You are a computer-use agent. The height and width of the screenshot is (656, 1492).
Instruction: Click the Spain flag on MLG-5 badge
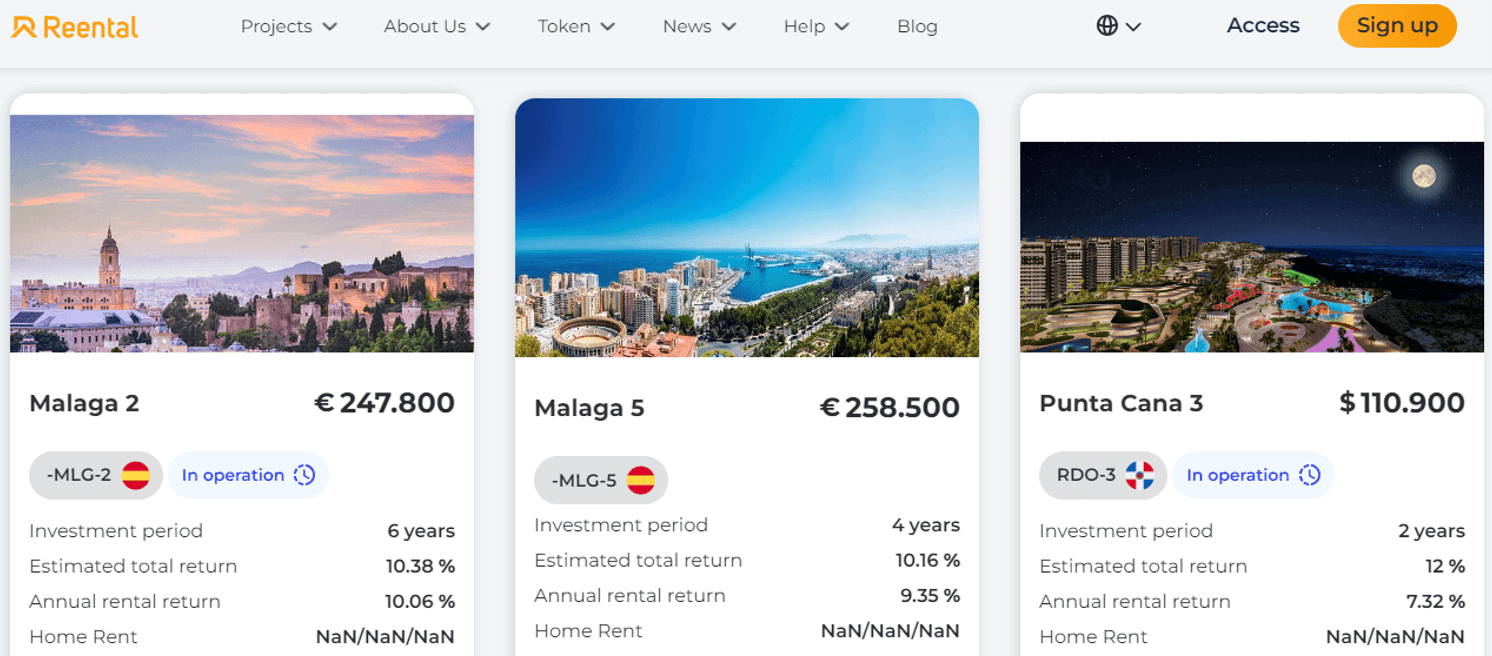[641, 481]
